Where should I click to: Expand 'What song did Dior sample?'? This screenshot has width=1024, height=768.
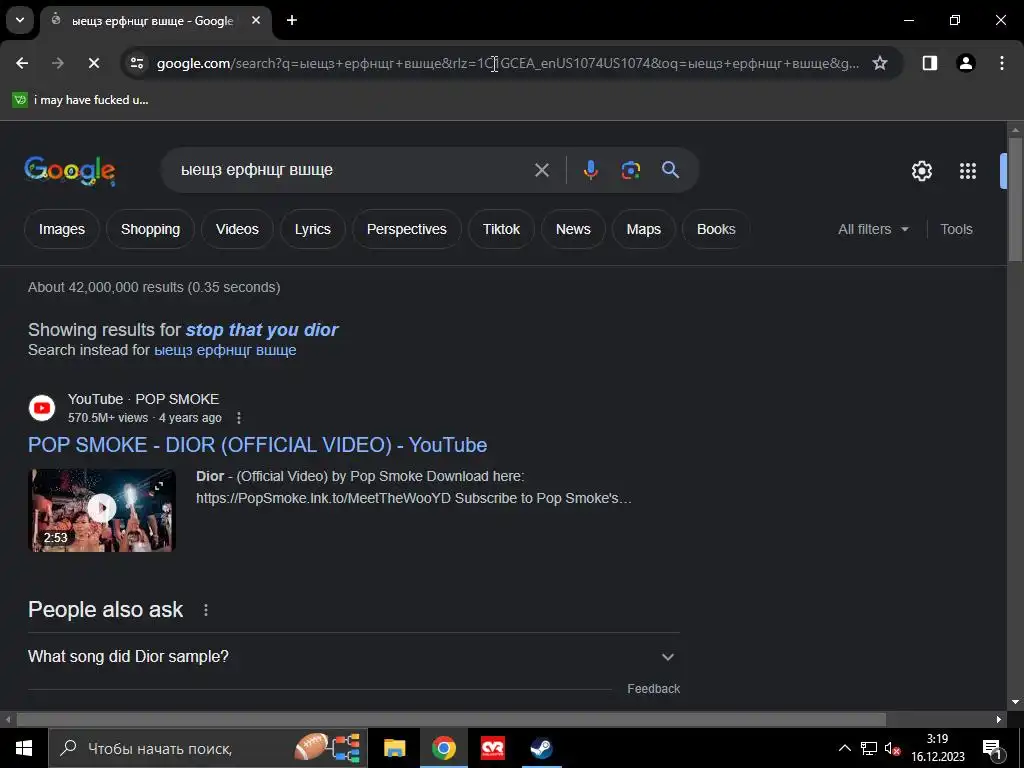353,656
